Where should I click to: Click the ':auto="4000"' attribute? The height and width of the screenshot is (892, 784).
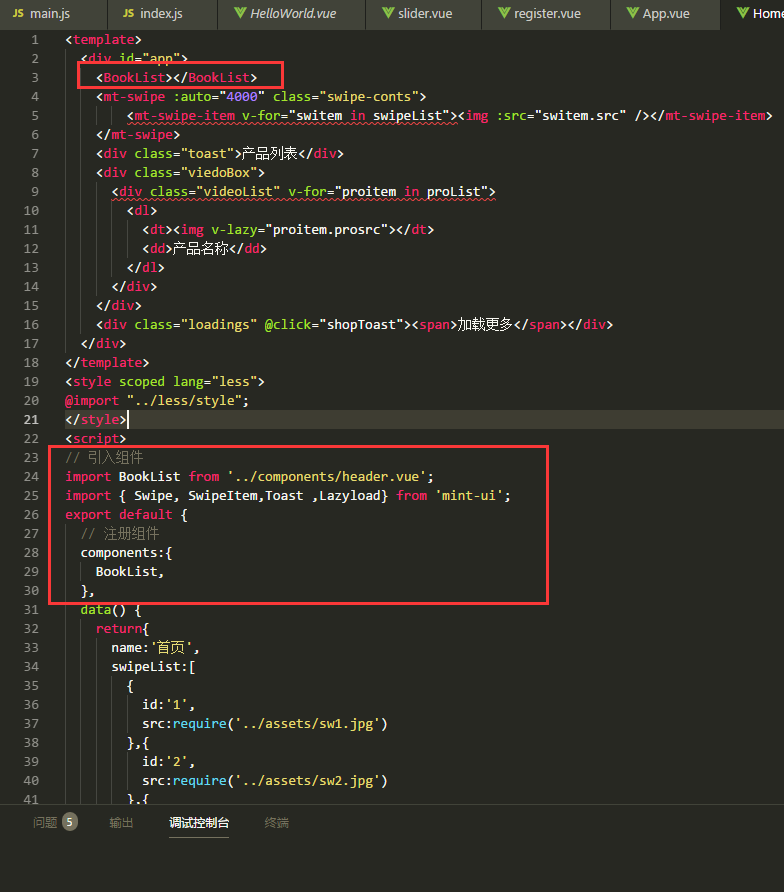(x=219, y=97)
